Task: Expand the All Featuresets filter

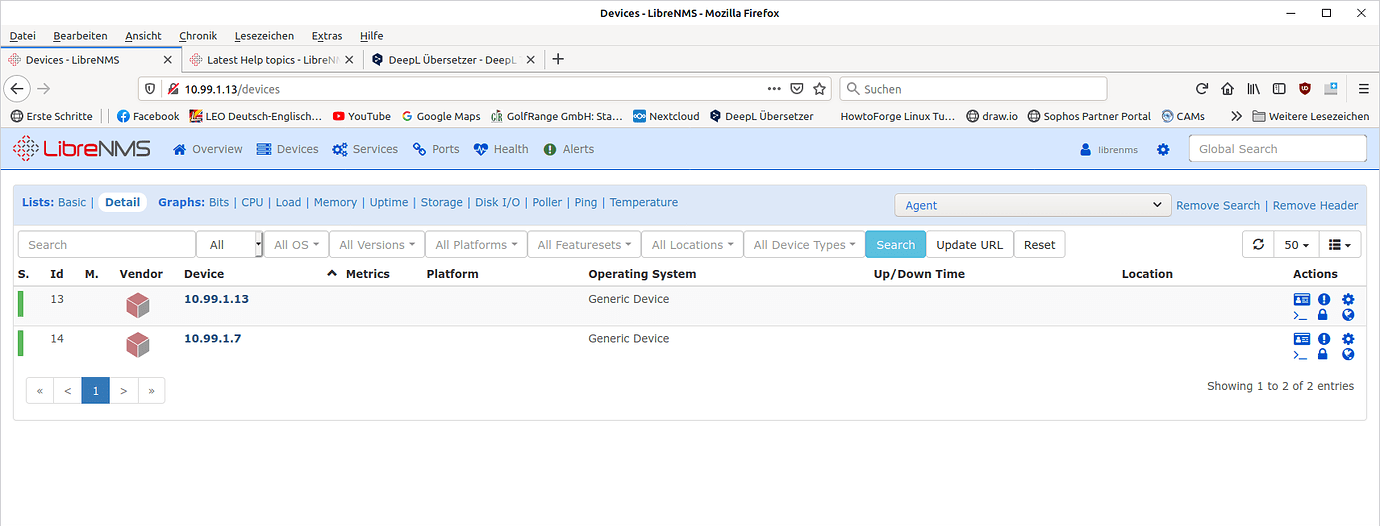Action: (584, 245)
